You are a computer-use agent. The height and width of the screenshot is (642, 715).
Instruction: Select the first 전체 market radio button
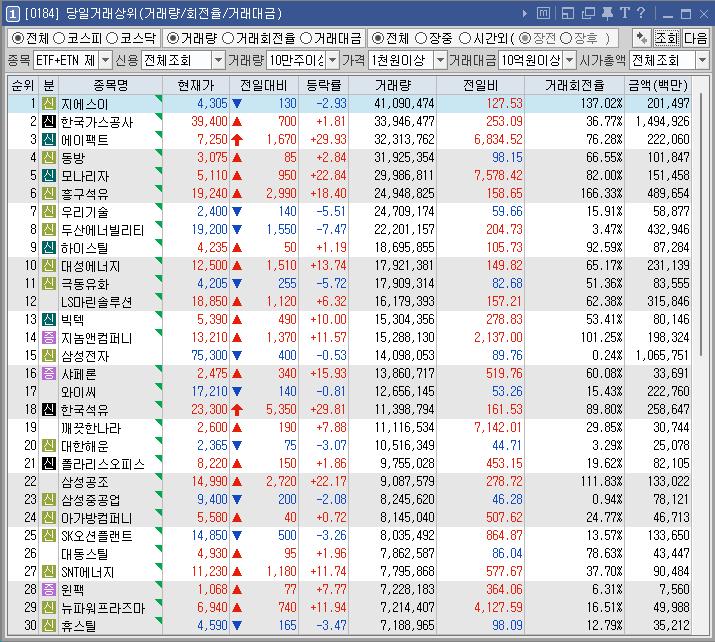18,38
